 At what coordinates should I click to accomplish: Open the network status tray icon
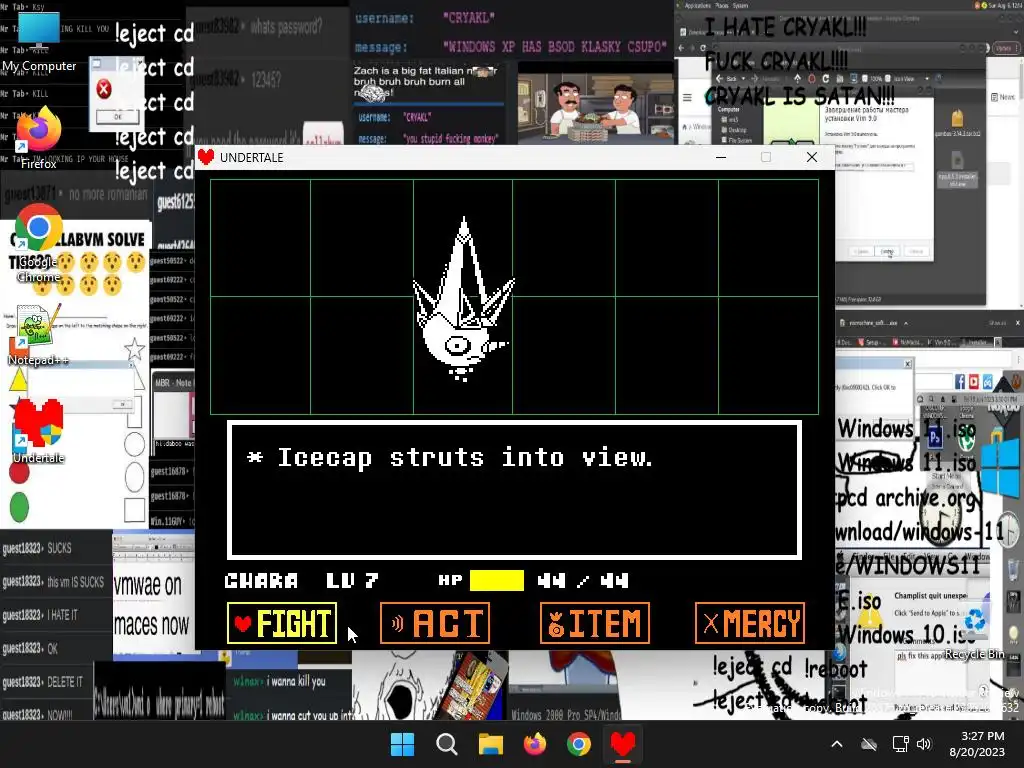point(901,744)
